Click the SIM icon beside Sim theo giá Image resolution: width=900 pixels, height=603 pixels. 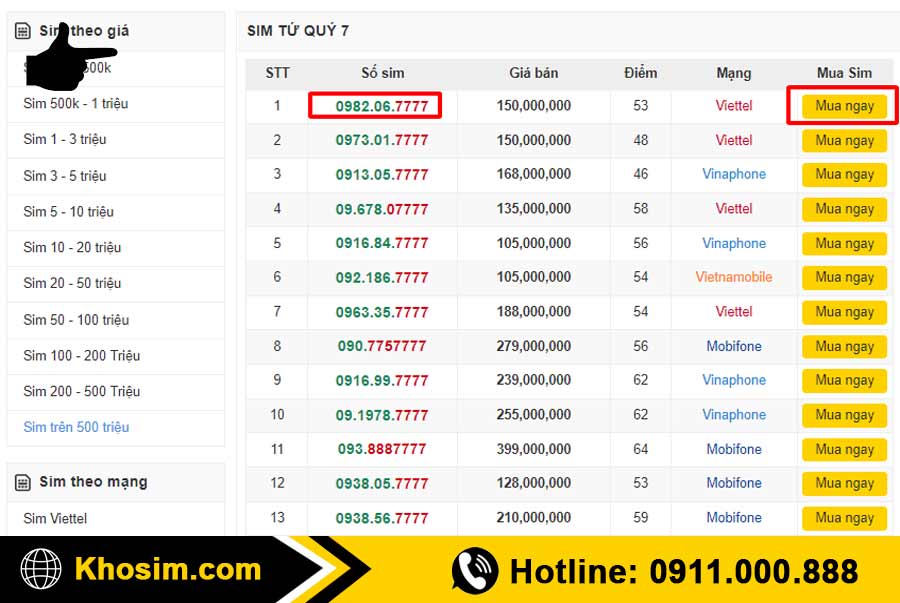coord(23,31)
